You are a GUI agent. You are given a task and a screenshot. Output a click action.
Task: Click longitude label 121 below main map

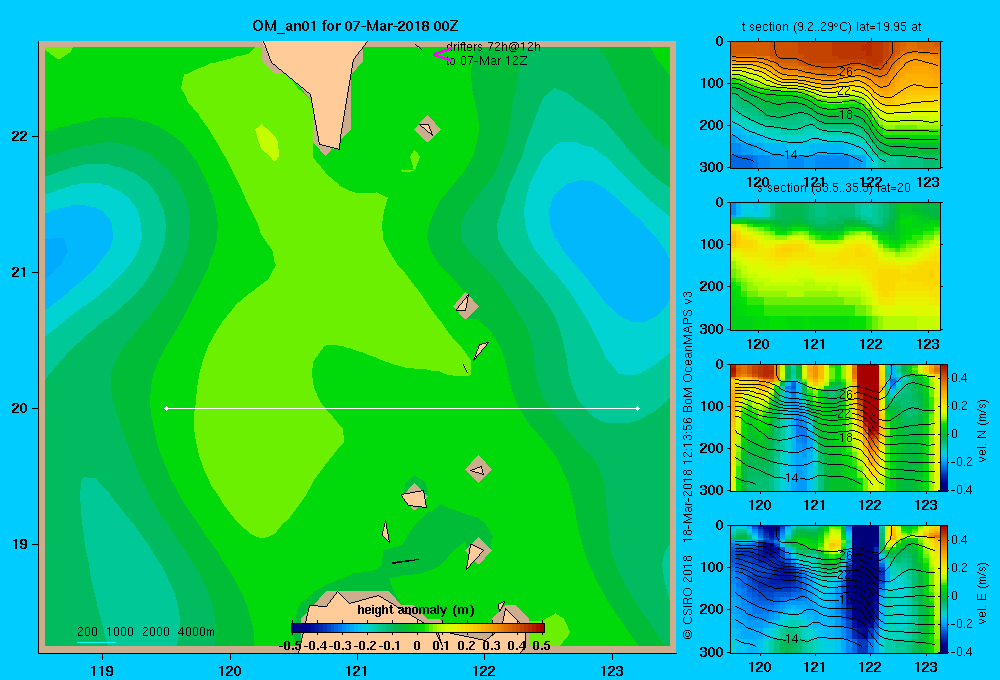pyautogui.click(x=357, y=670)
